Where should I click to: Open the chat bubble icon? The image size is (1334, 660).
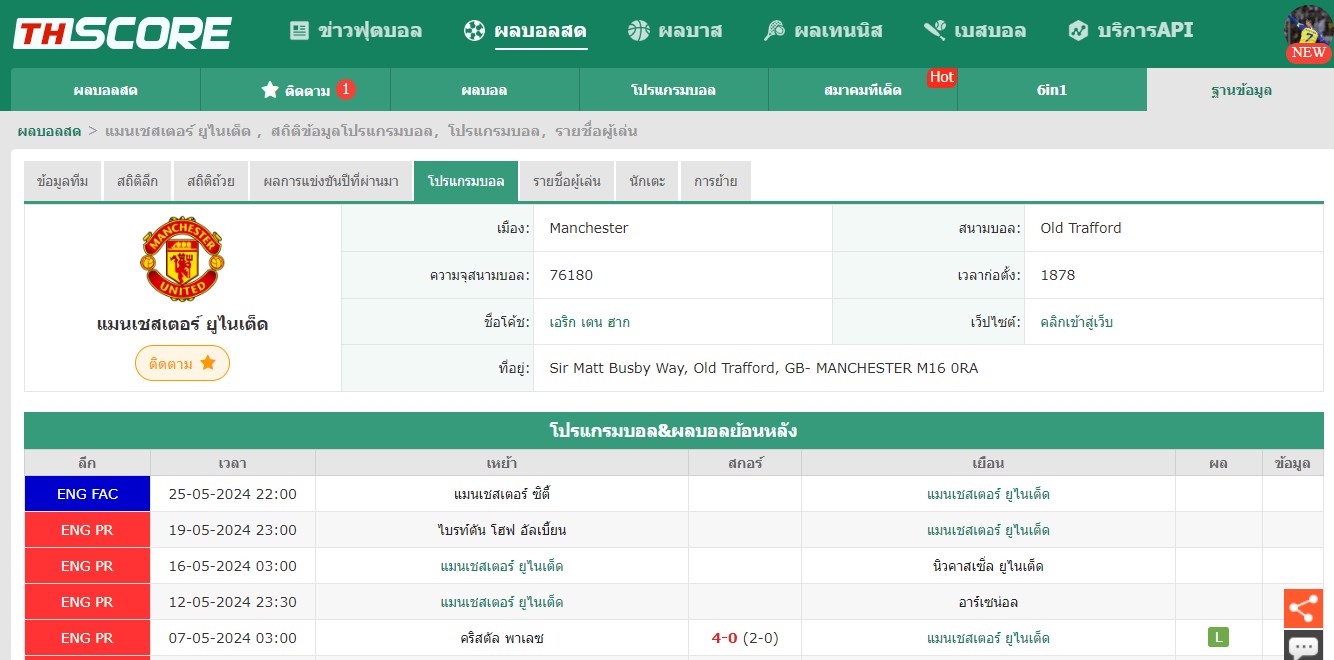(1303, 646)
